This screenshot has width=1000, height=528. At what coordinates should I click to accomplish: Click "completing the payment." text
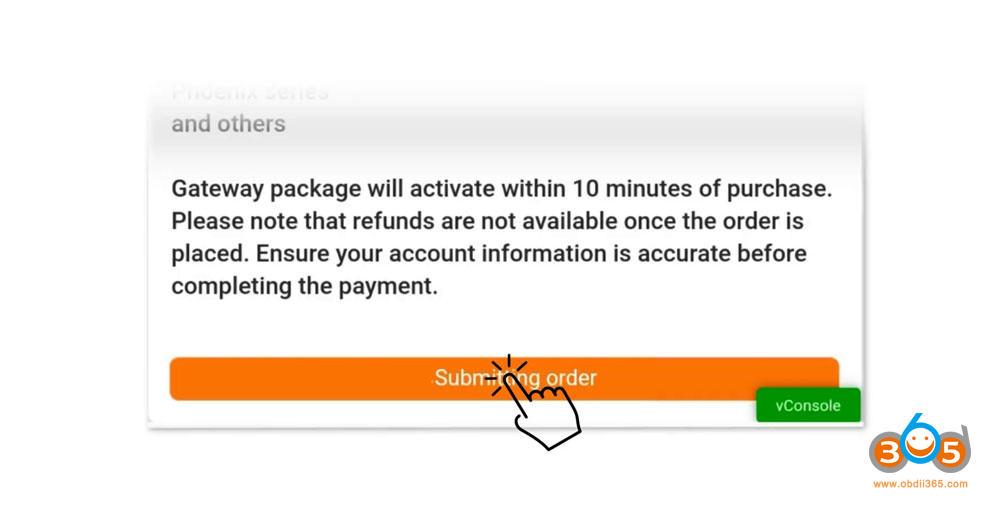tap(304, 286)
